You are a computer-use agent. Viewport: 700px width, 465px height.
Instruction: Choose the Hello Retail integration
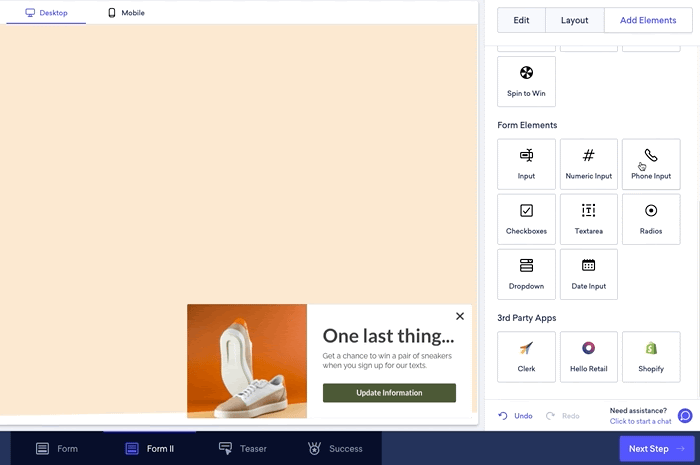[x=588, y=357]
